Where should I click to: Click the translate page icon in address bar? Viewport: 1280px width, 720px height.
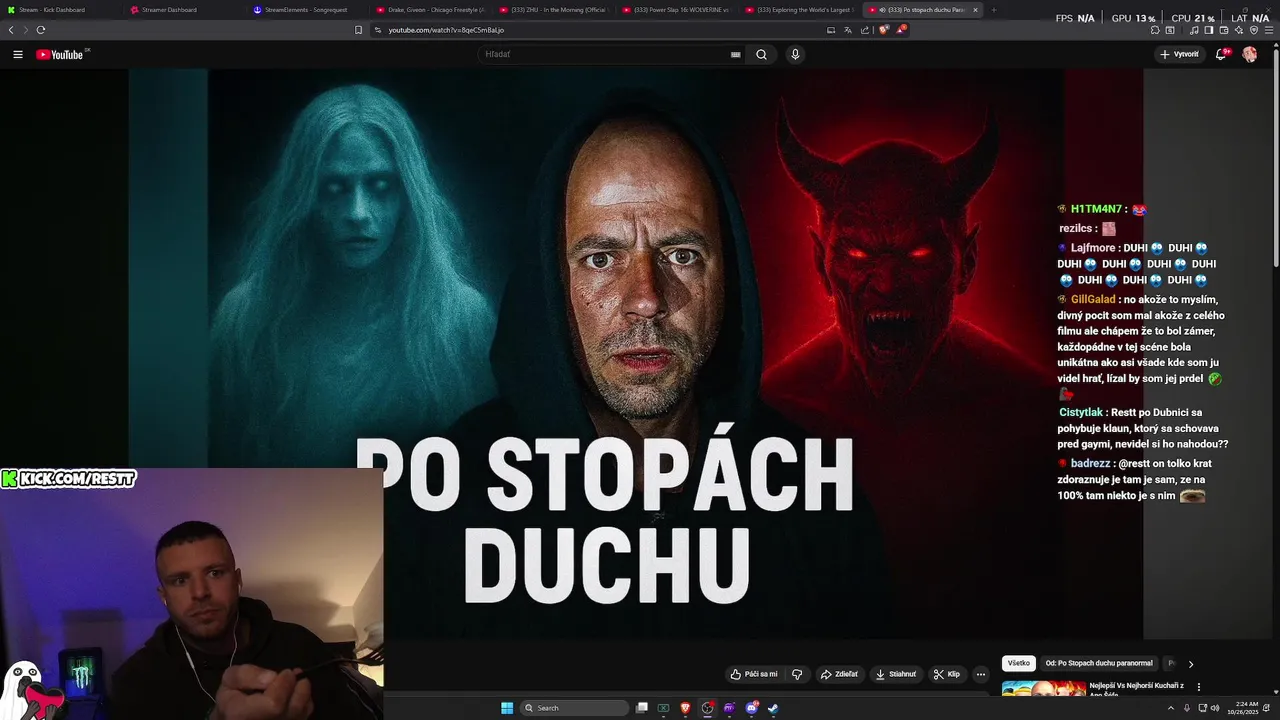(x=848, y=30)
